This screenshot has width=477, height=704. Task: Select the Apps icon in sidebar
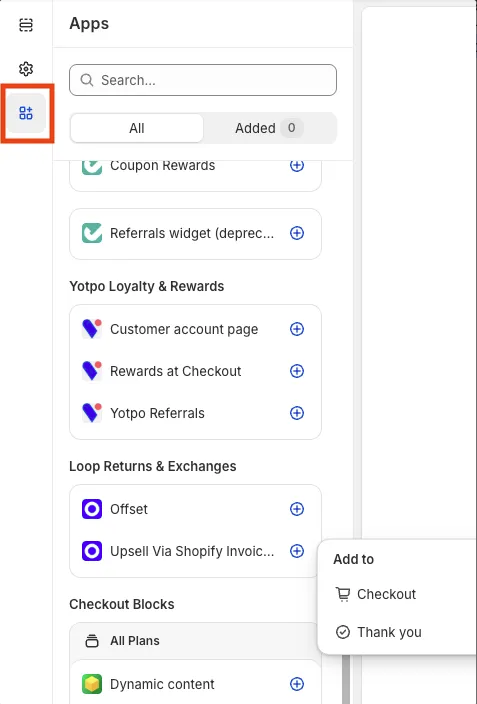26,113
